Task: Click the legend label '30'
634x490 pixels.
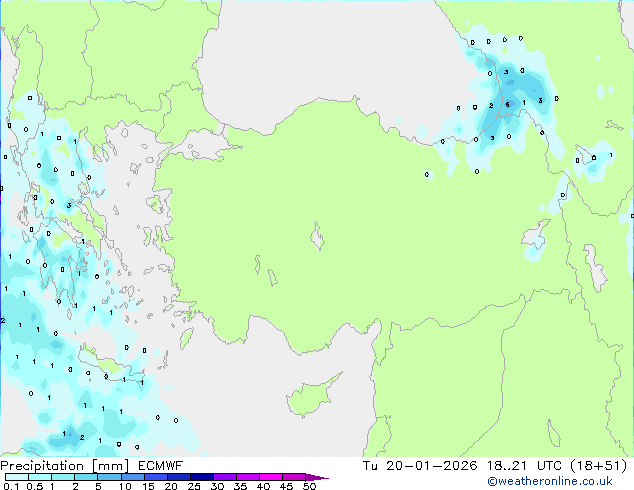Action: [217, 486]
